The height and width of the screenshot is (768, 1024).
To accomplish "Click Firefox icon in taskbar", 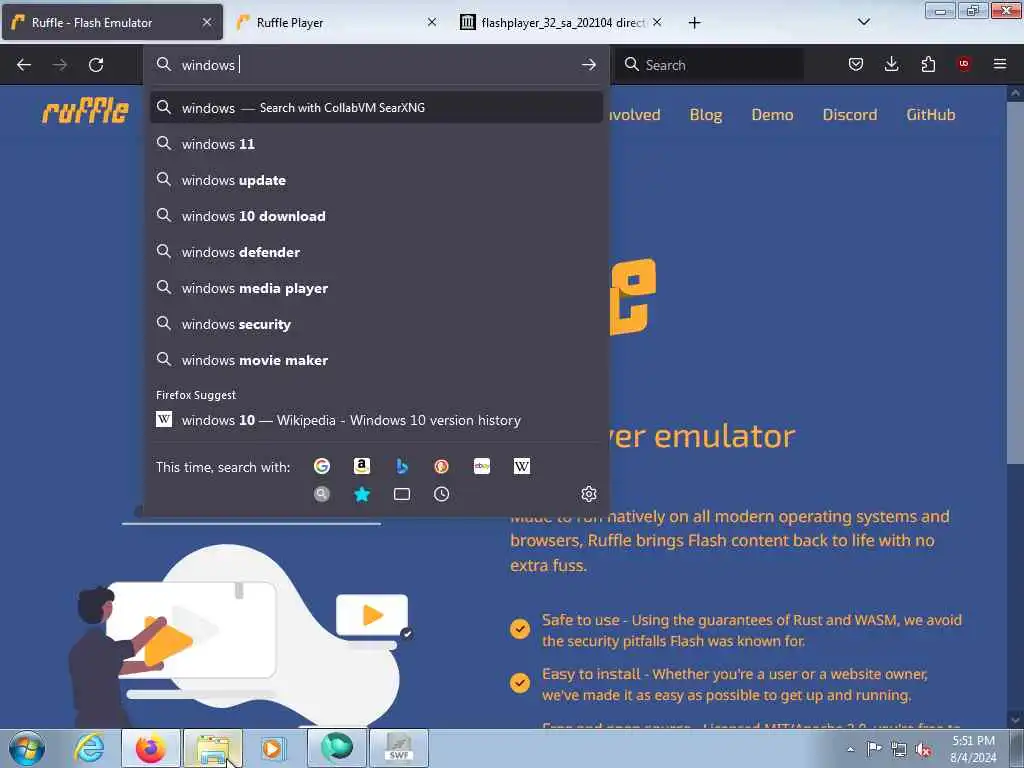I will [x=151, y=748].
